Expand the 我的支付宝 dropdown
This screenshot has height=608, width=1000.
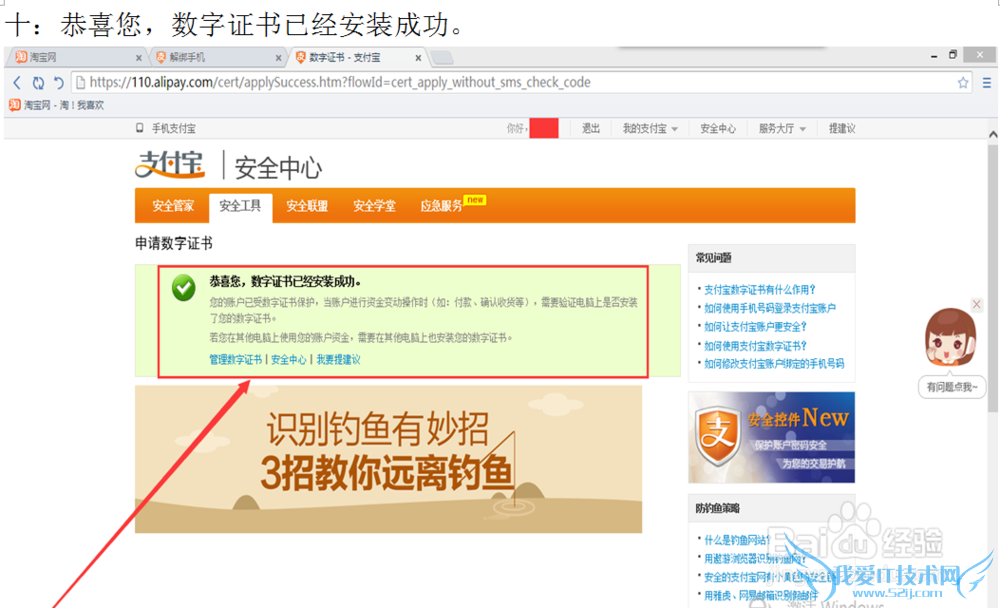point(650,128)
